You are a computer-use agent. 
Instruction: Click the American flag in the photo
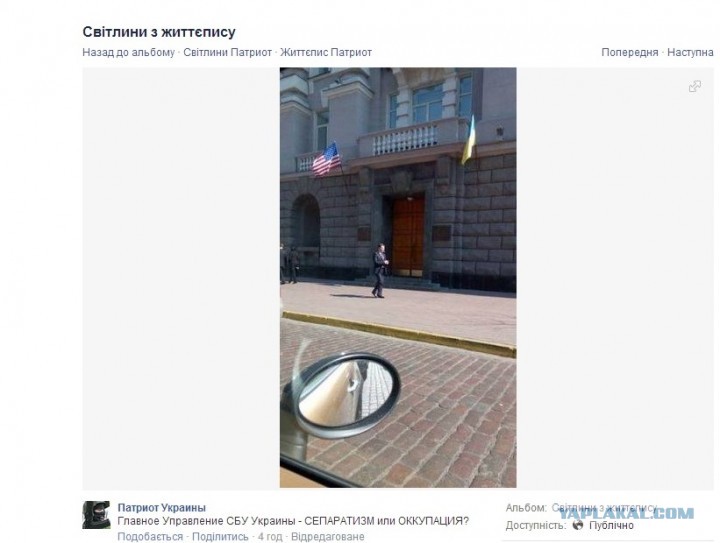click(x=326, y=159)
